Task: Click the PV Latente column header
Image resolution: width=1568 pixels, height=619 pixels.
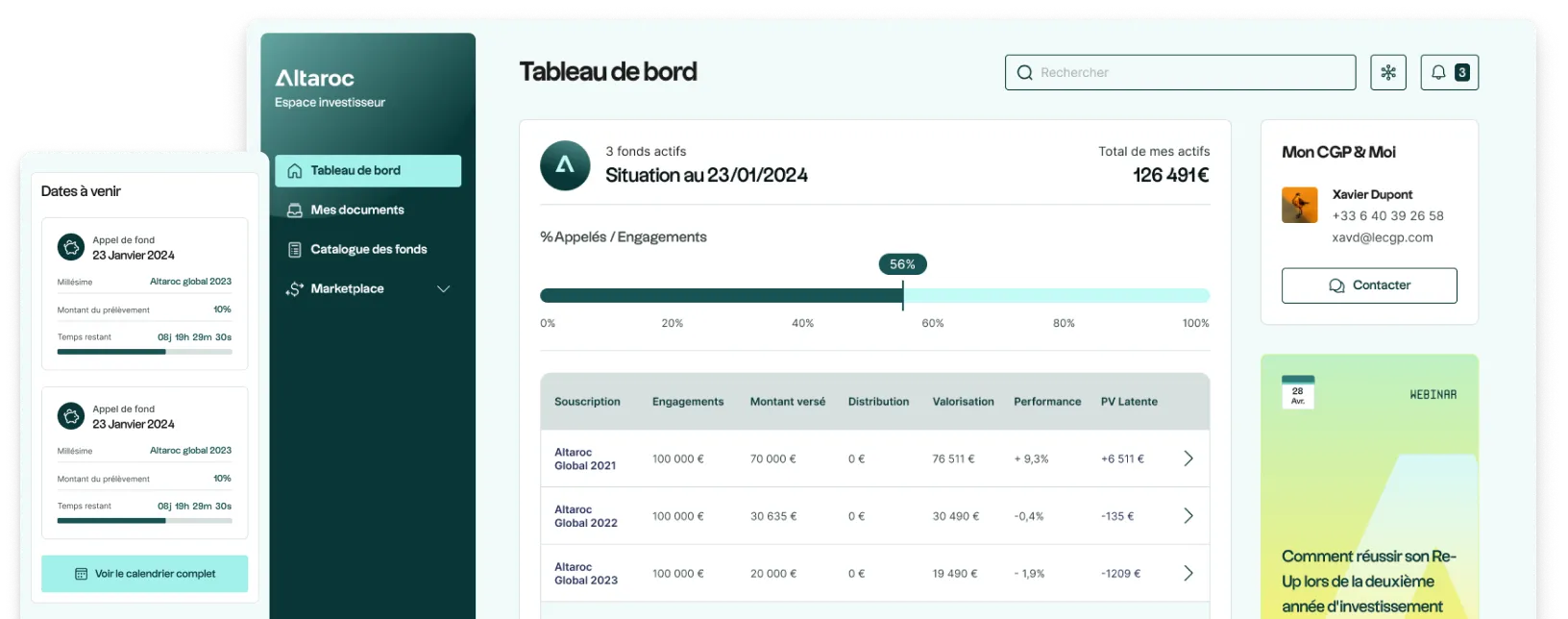Action: click(x=1129, y=402)
